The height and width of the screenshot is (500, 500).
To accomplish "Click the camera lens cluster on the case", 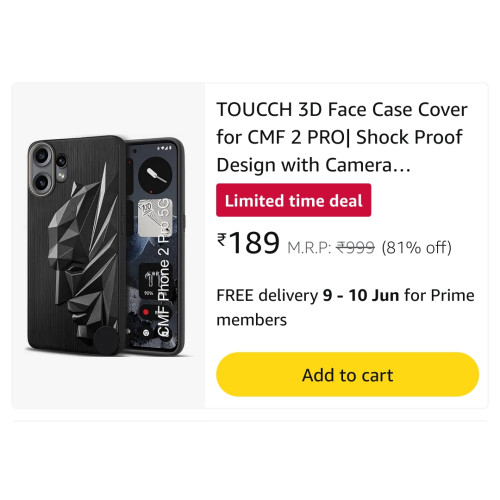I will [49, 169].
